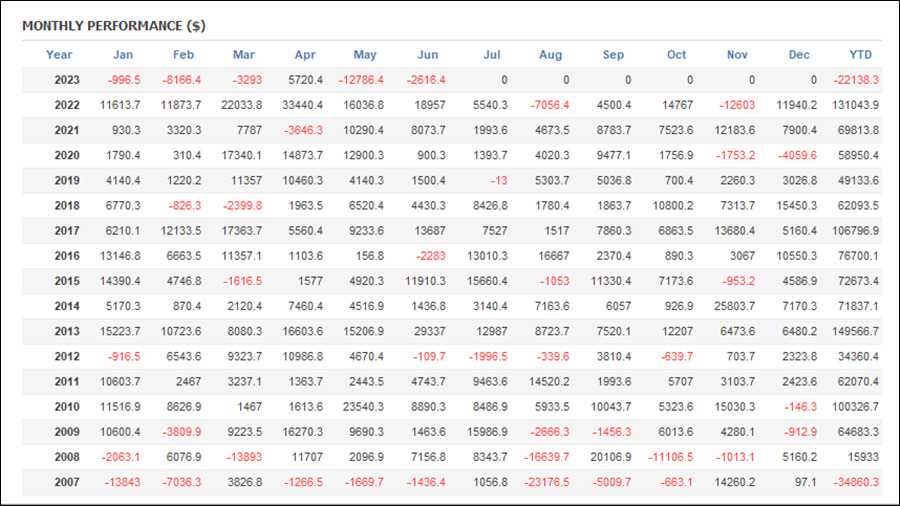Viewport: 900px width, 506px height.
Task: Select the Mar column header
Action: point(243,55)
